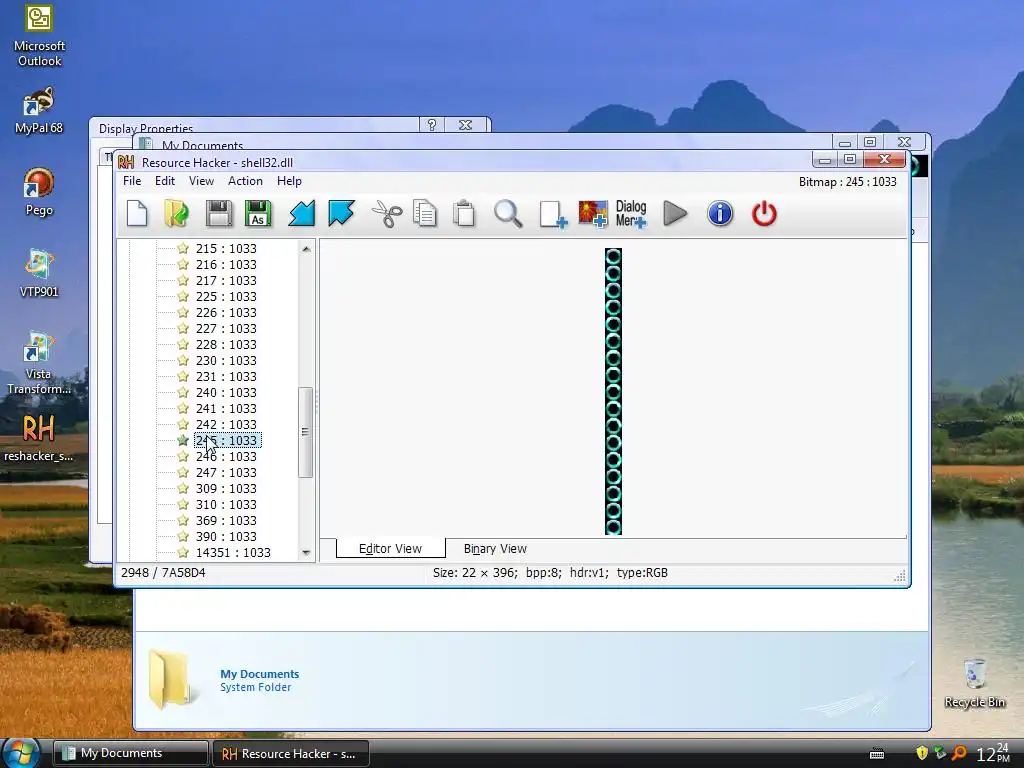Image resolution: width=1024 pixels, height=768 pixels.
Task: Click the blue About info icon
Action: (720, 214)
